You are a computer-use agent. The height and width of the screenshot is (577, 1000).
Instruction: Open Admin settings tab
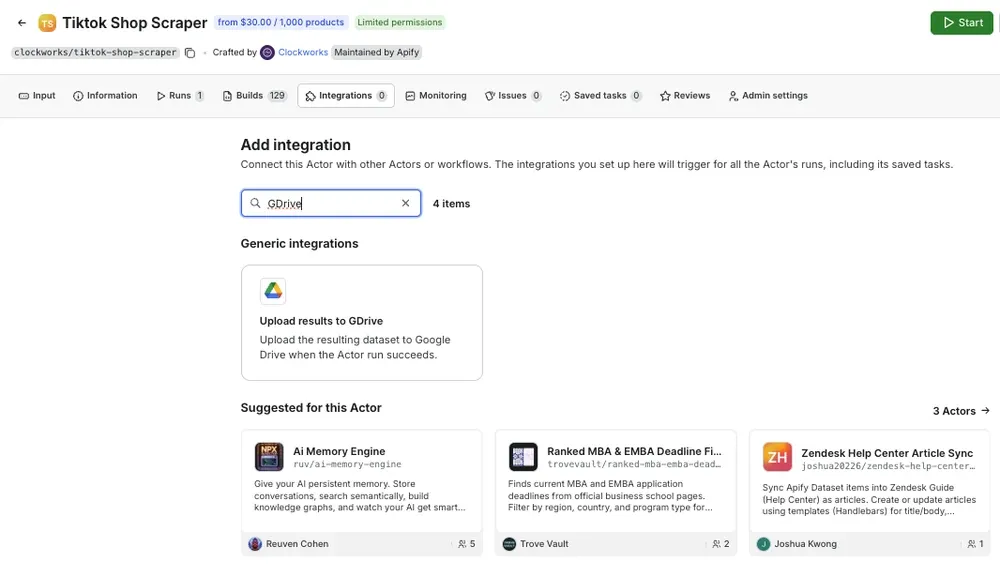(768, 96)
